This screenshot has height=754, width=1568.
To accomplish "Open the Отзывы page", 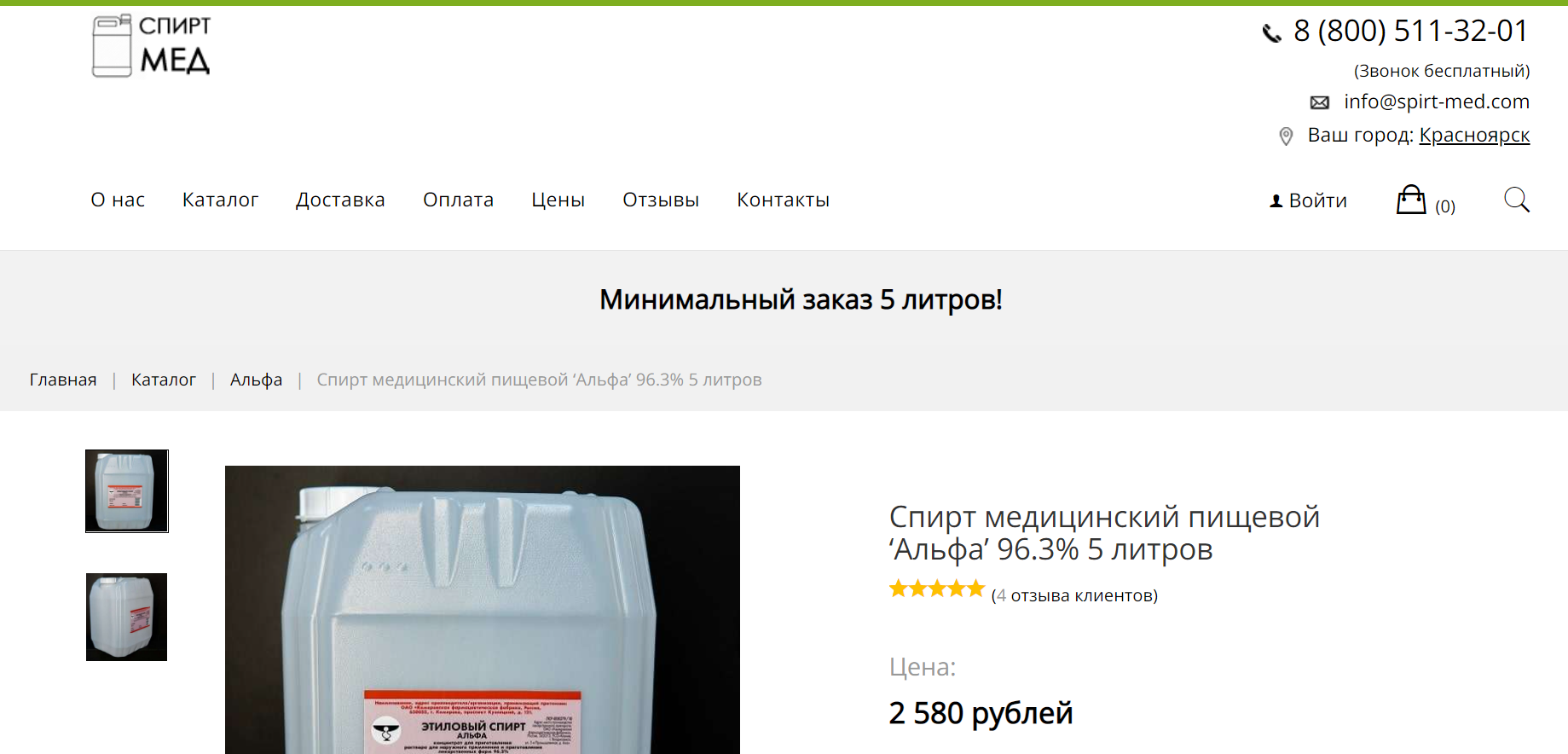I will (661, 200).
